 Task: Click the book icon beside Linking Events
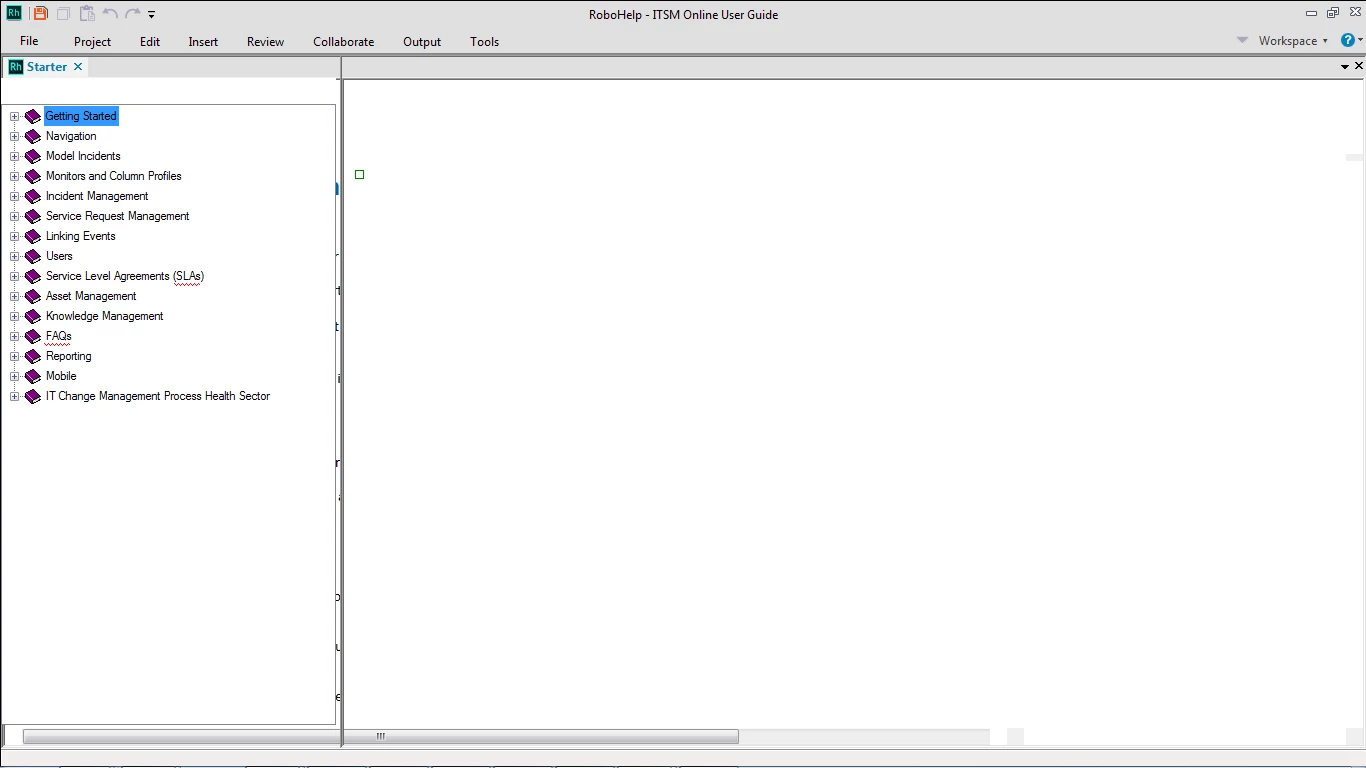tap(33, 236)
